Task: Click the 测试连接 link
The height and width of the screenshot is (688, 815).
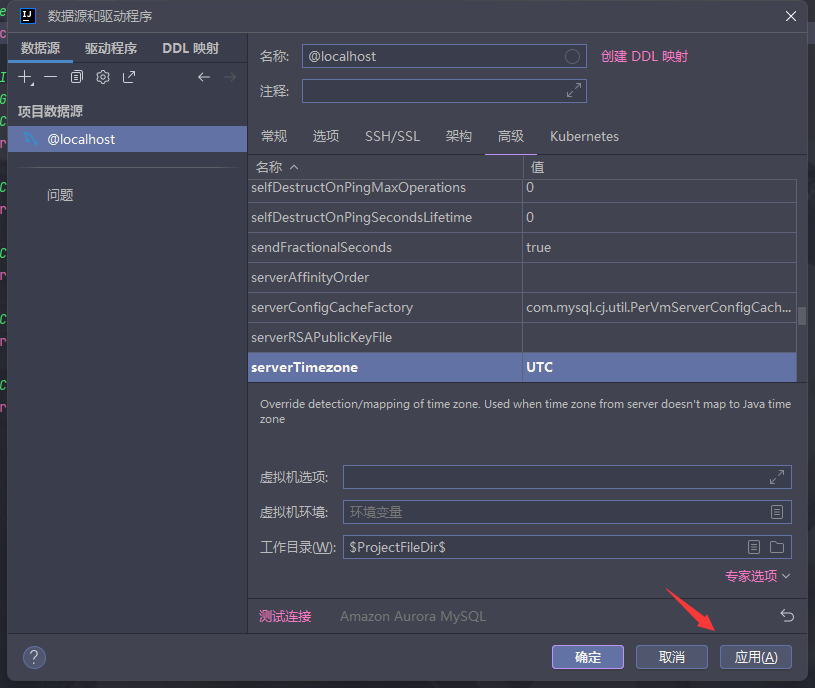Action: 285,616
